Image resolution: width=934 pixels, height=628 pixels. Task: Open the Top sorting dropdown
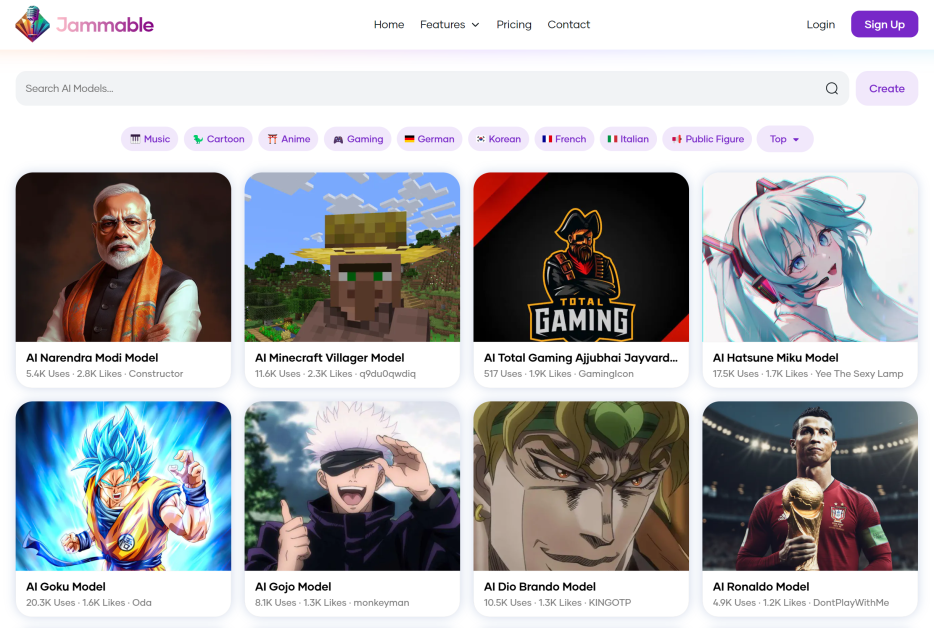(x=784, y=139)
